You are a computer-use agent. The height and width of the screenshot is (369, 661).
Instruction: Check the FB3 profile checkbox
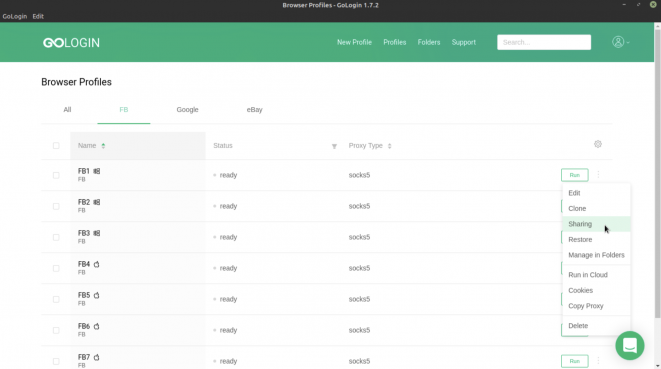56,237
